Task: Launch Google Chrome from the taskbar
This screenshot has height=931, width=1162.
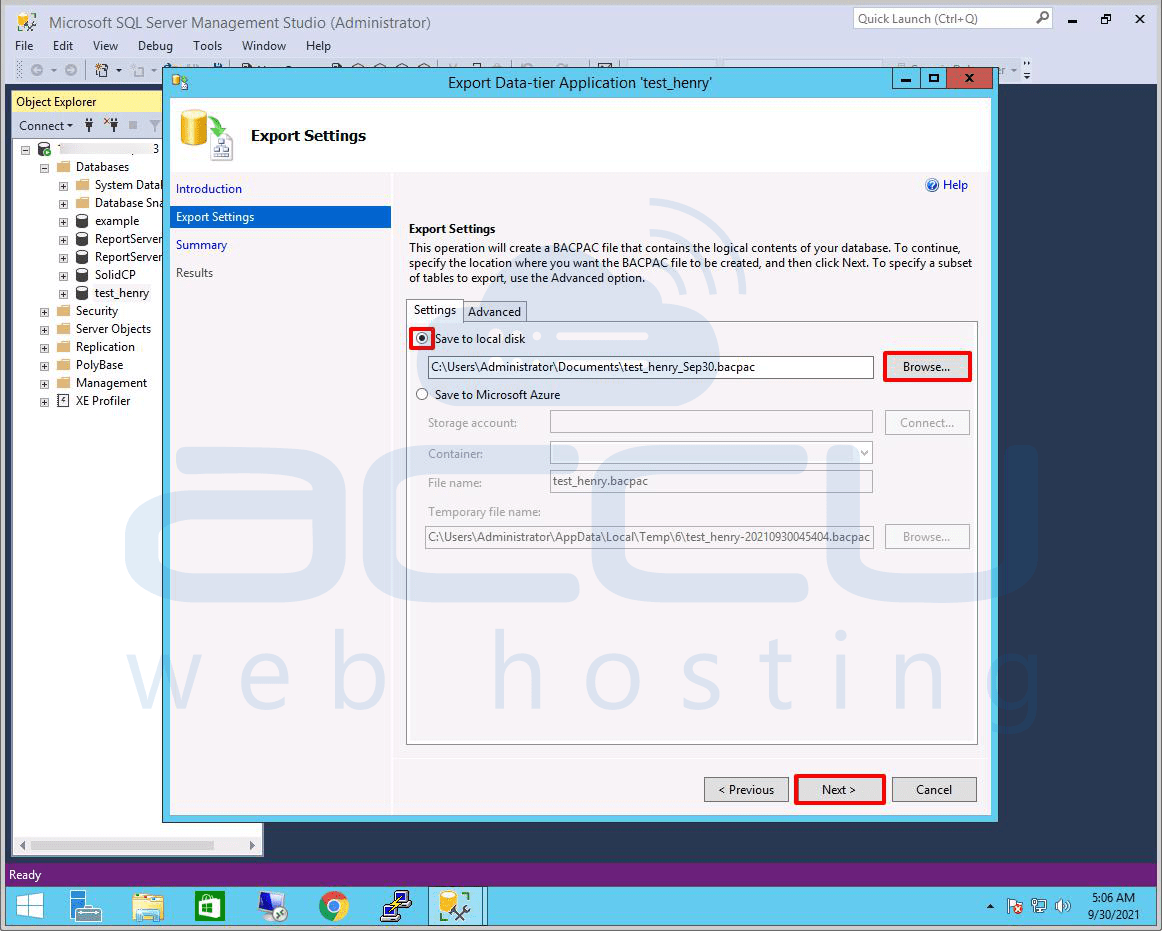Action: pyautogui.click(x=333, y=906)
